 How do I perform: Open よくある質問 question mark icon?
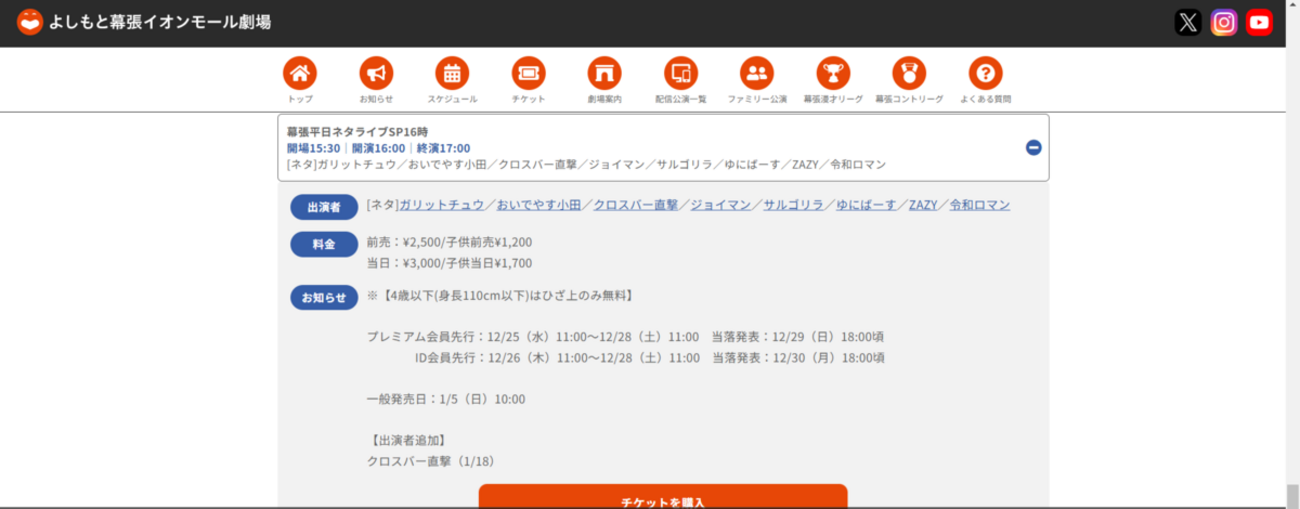[986, 73]
